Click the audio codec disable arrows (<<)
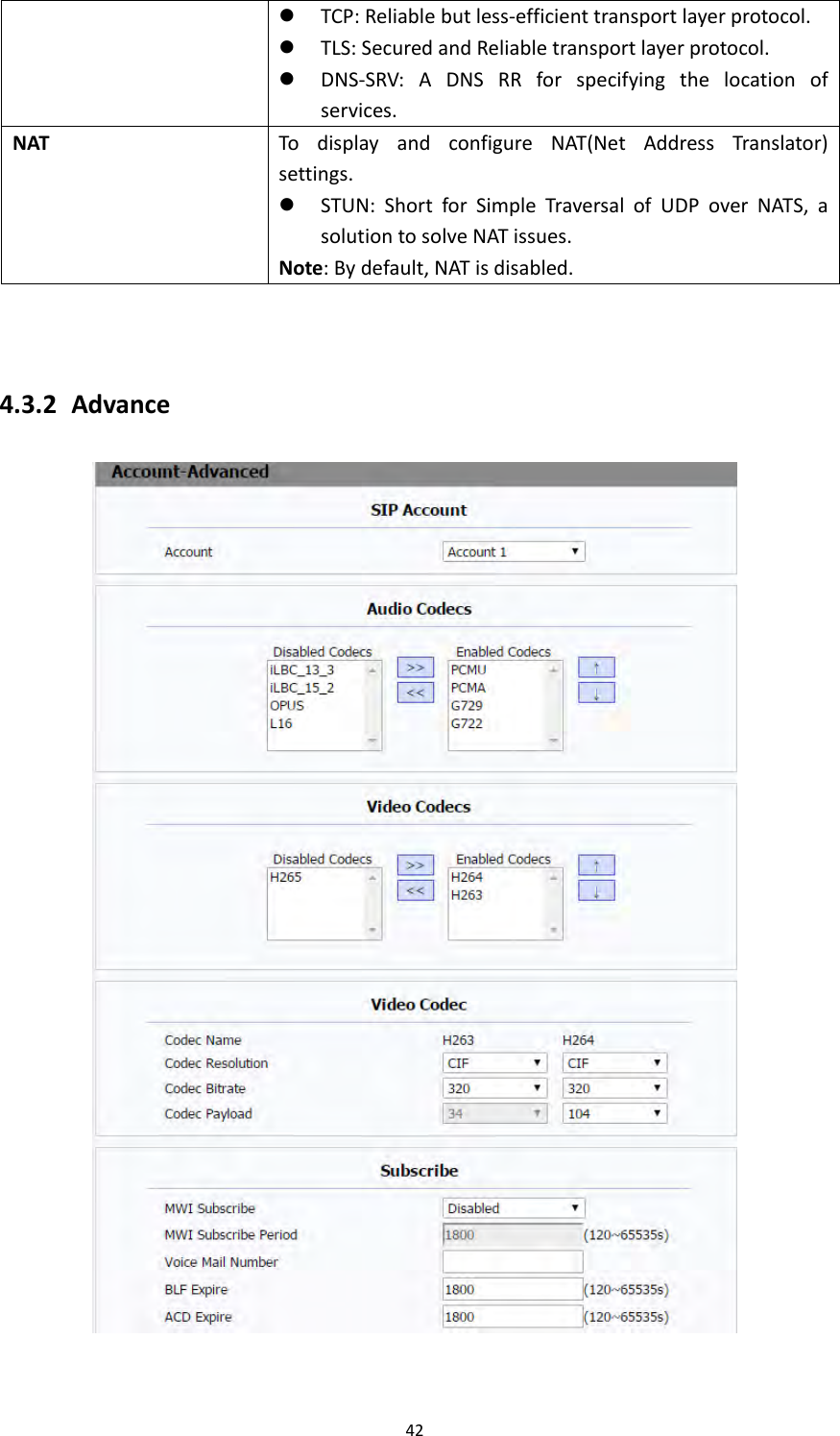The height and width of the screenshot is (1436, 840). click(414, 693)
